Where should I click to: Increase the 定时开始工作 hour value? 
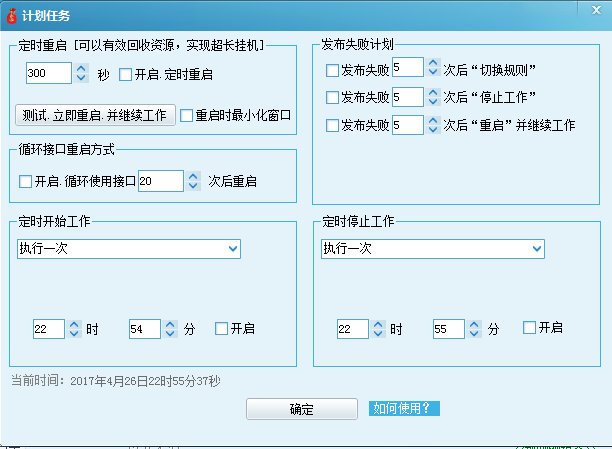tap(74, 324)
